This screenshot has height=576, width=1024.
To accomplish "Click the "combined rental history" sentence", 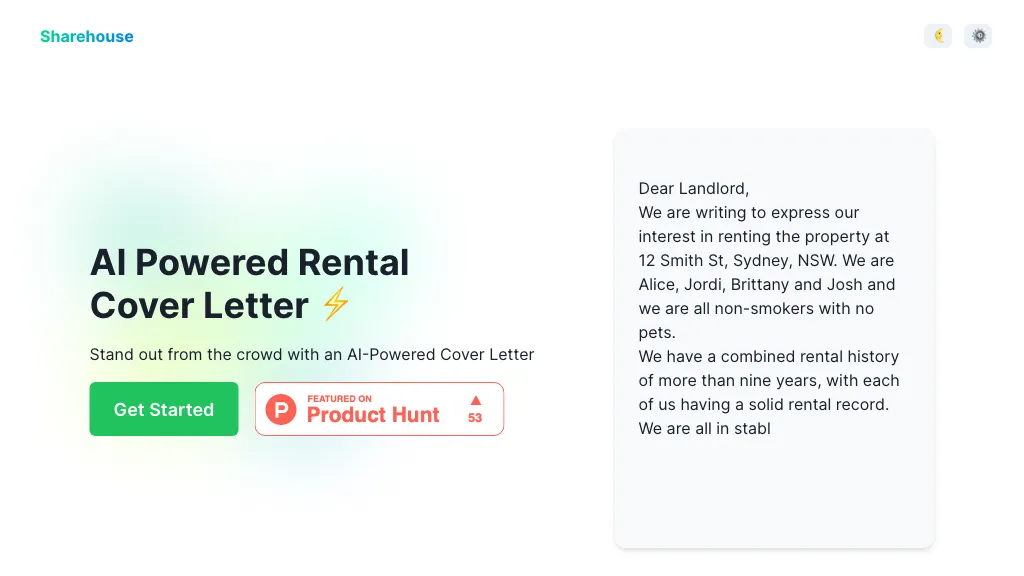I will 768,356.
